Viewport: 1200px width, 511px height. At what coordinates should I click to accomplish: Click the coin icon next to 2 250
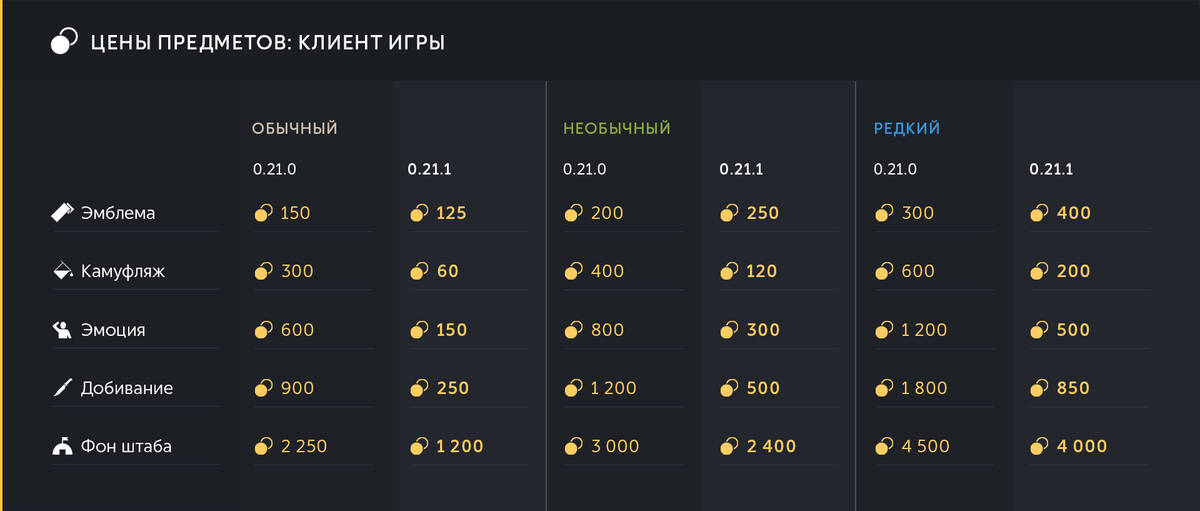click(263, 446)
